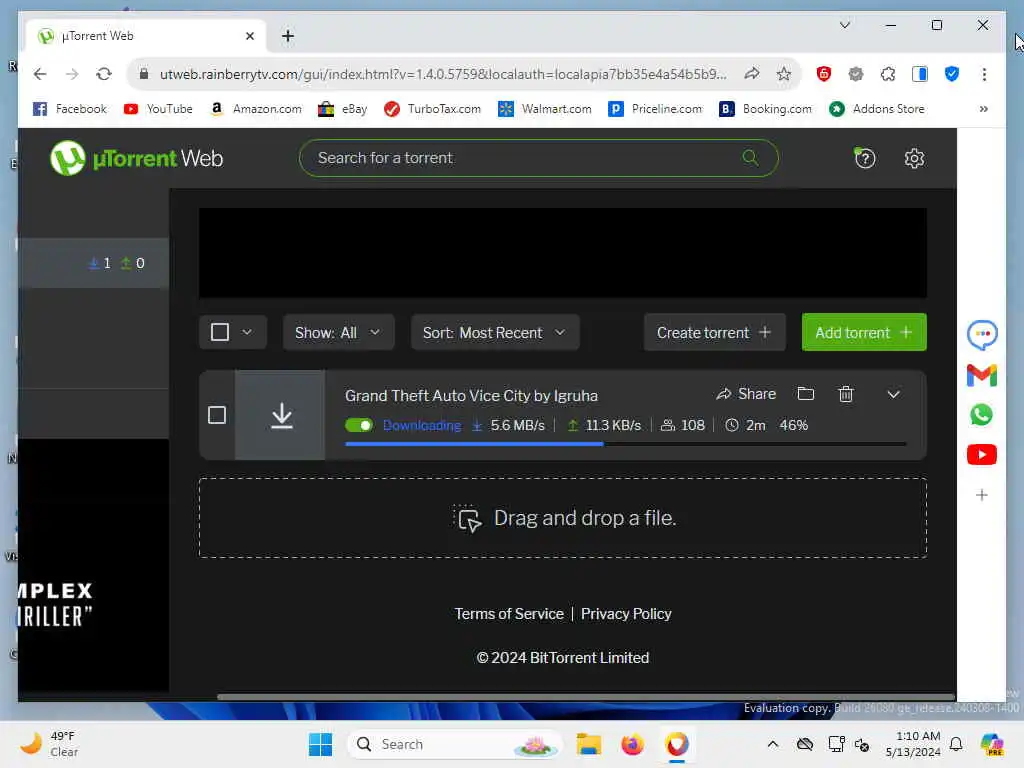Show more bookmarks with the double chevron
This screenshot has height=768, width=1024.
[x=984, y=109]
